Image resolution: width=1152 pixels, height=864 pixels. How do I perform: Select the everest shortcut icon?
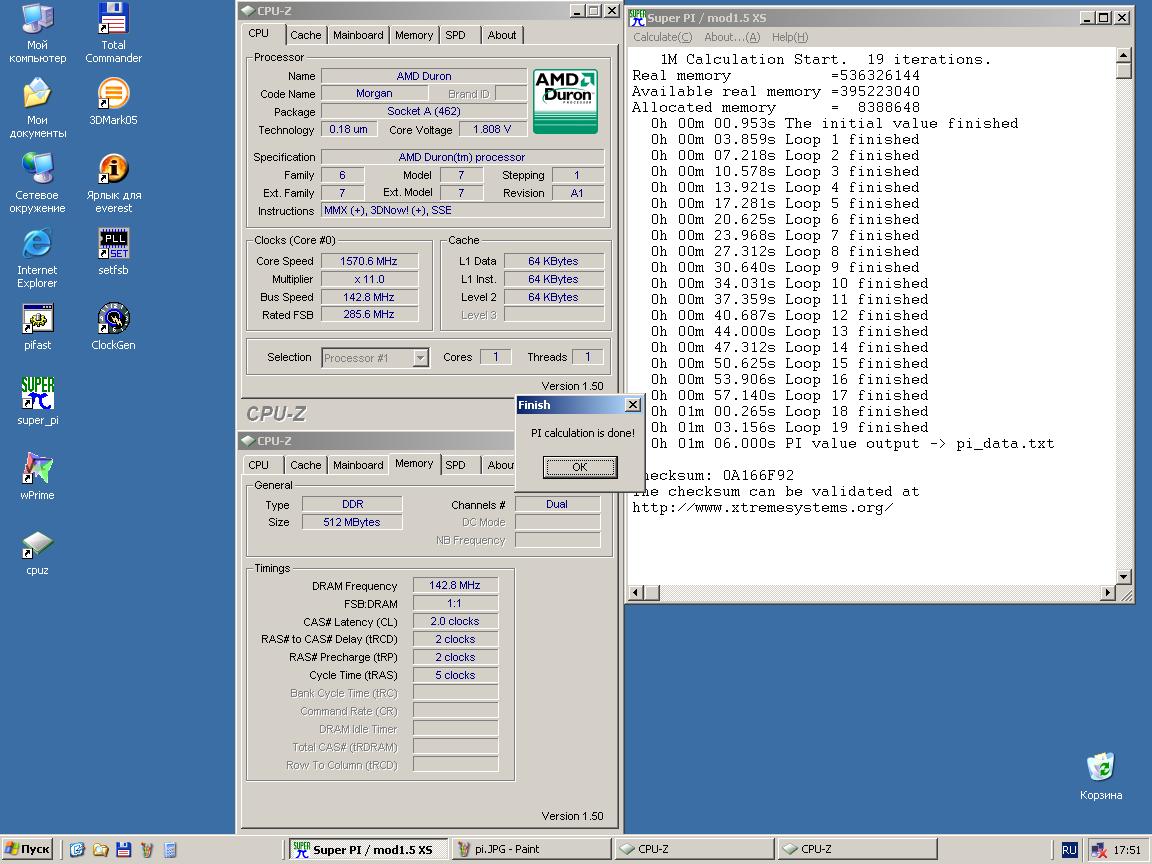(113, 183)
